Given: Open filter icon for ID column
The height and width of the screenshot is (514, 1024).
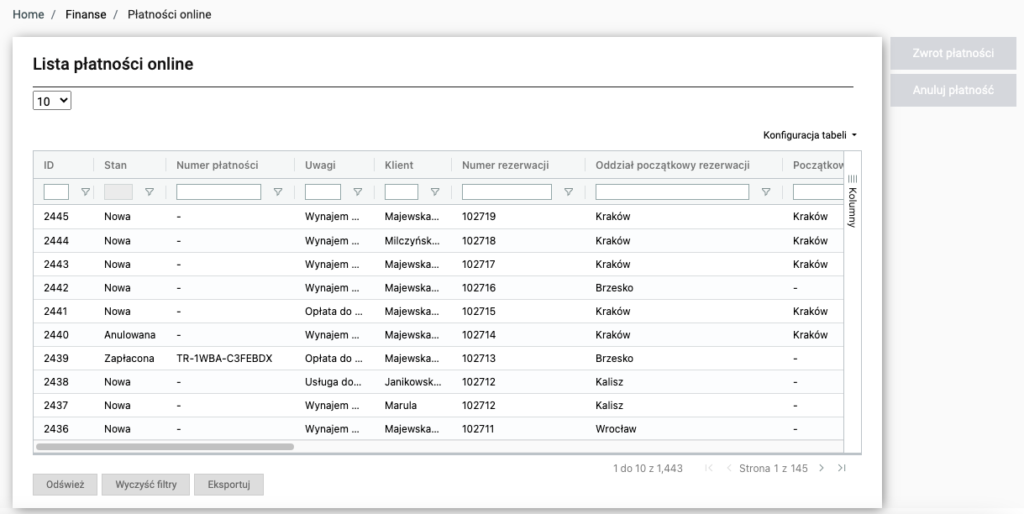Looking at the screenshot, I should [85, 192].
